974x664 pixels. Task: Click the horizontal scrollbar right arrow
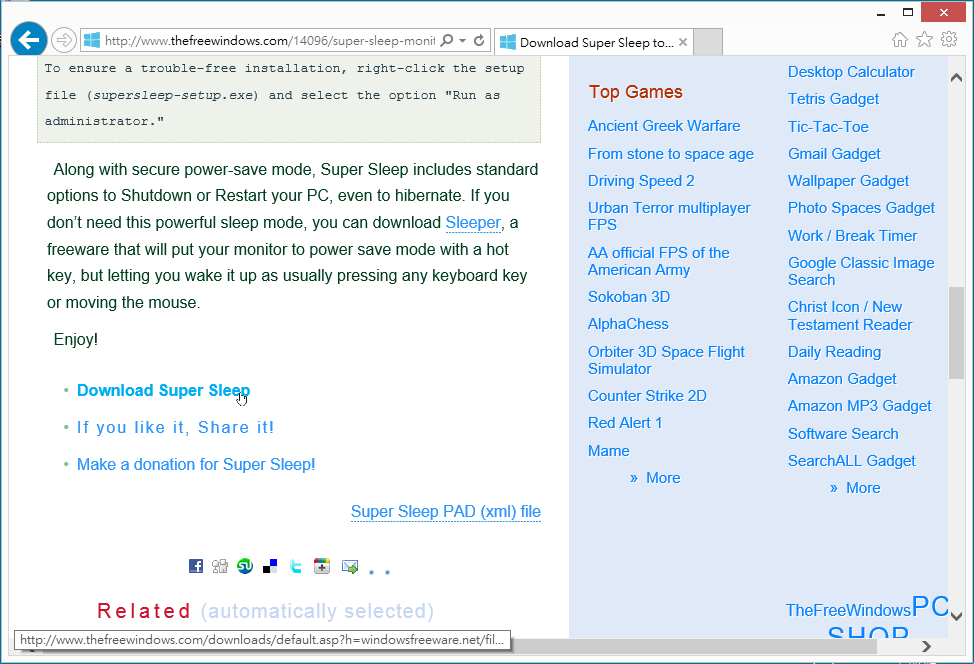[x=926, y=647]
